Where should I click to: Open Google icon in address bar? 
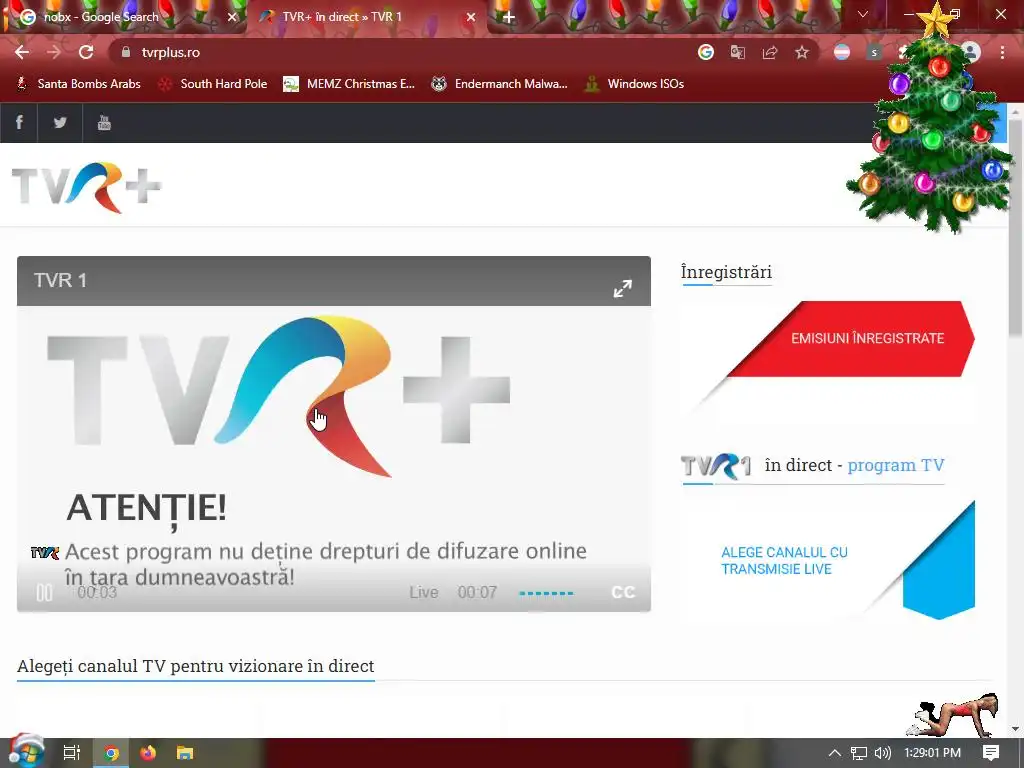click(706, 52)
